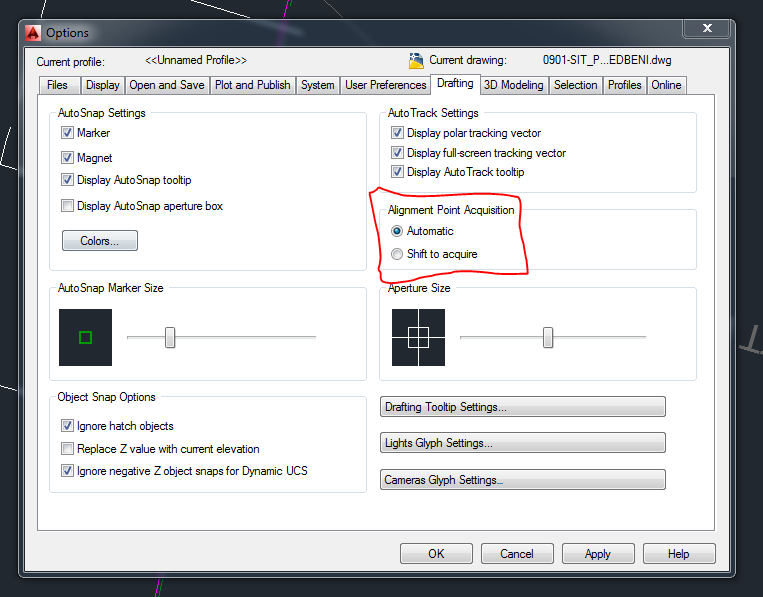Screen dimensions: 763x597
Task: Toggle the Marker checkbox
Action: 67,132
